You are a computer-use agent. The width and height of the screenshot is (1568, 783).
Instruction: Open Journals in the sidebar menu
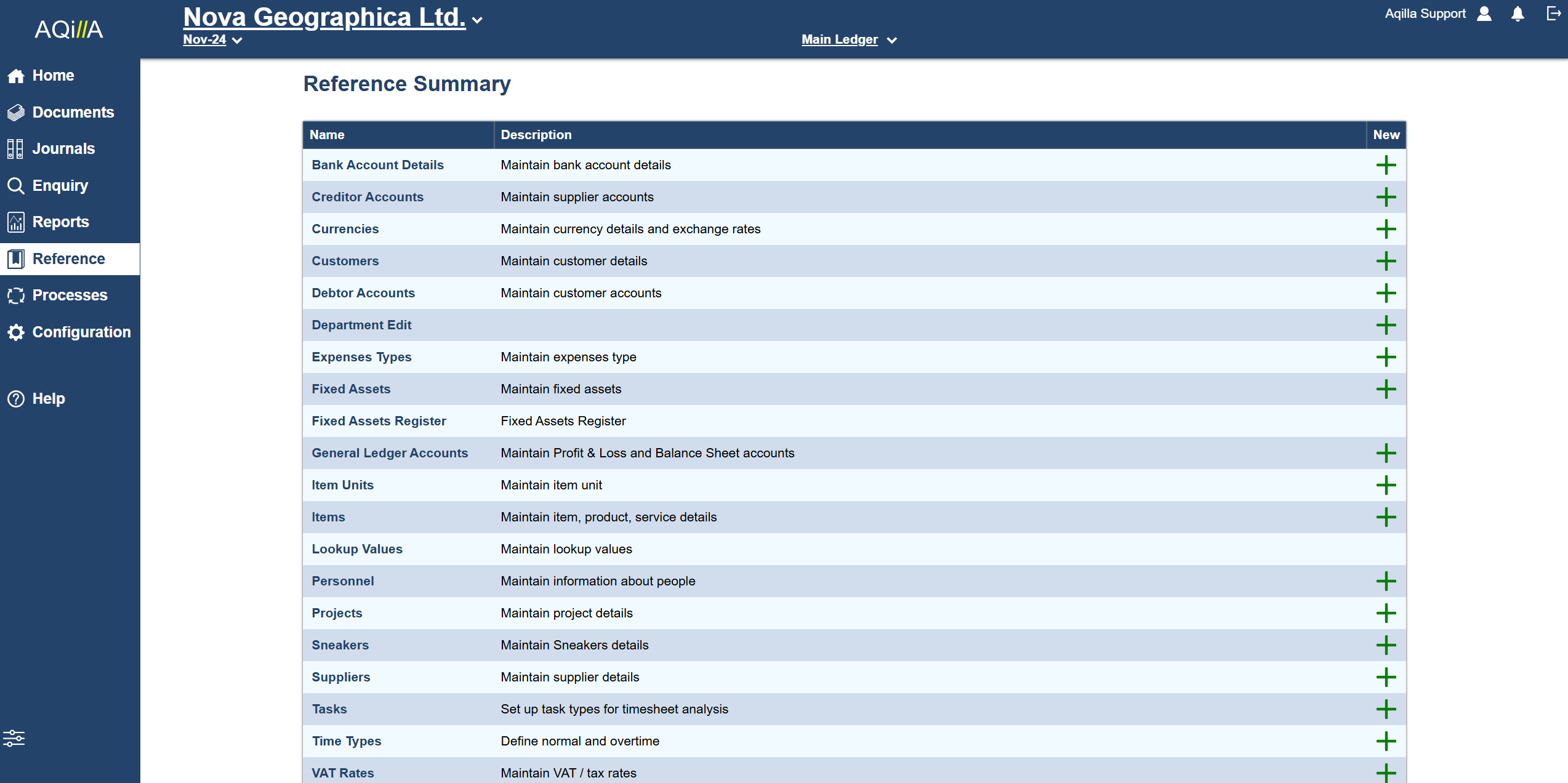coord(63,148)
